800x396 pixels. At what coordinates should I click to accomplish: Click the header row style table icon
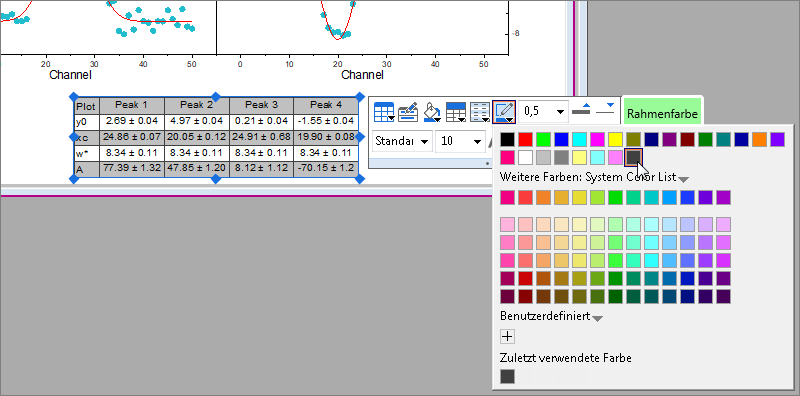tap(456, 112)
